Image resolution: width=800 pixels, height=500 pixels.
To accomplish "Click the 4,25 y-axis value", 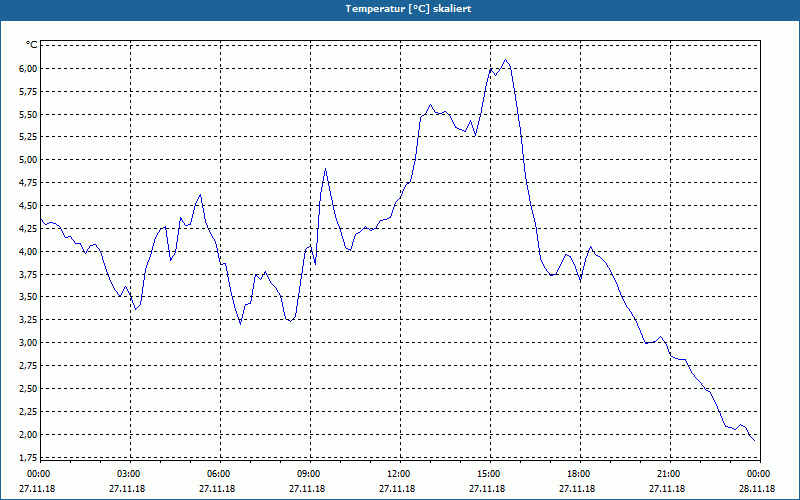I will (29, 229).
